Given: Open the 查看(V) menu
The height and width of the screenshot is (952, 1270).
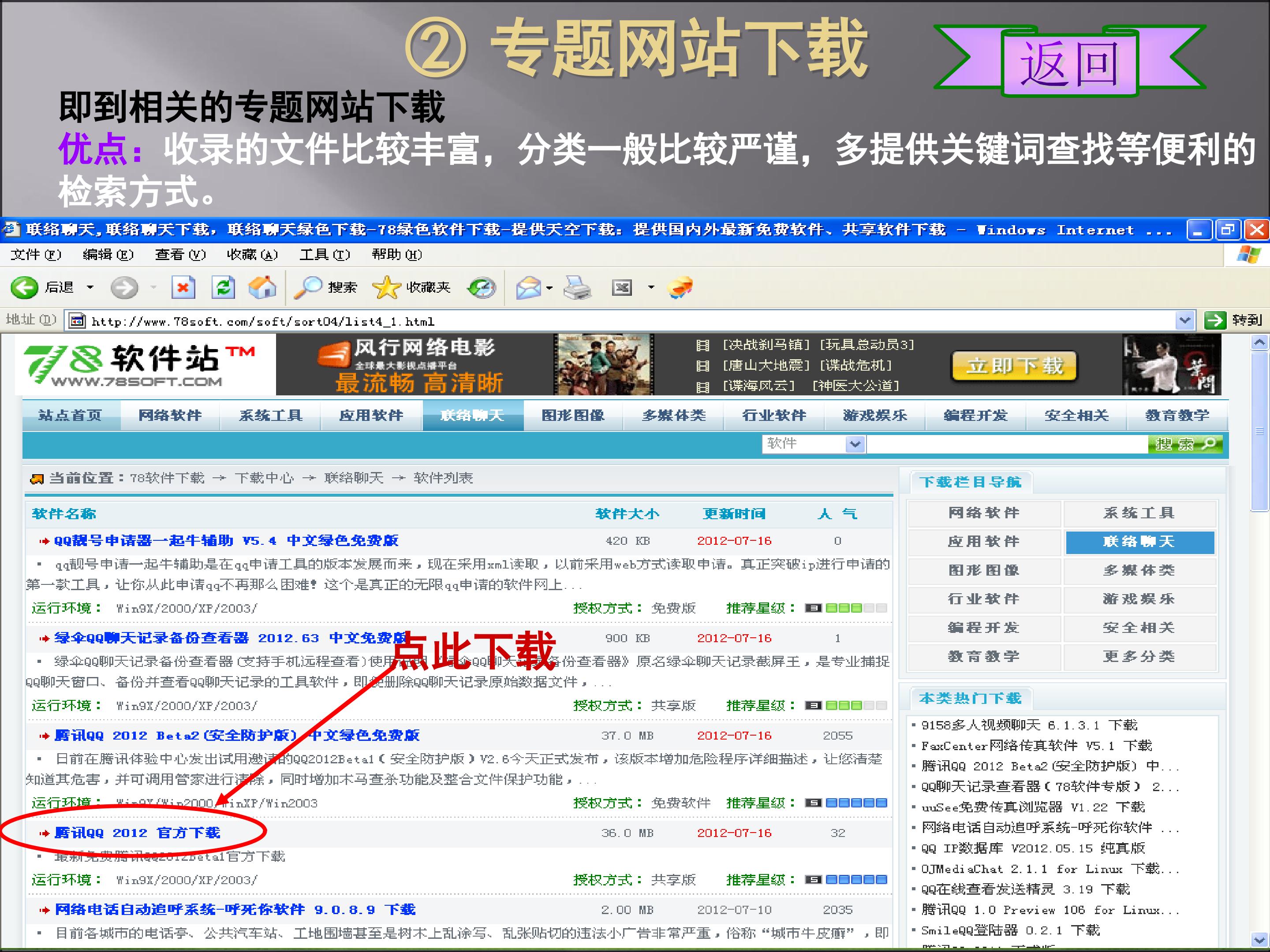Looking at the screenshot, I should coord(180,254).
